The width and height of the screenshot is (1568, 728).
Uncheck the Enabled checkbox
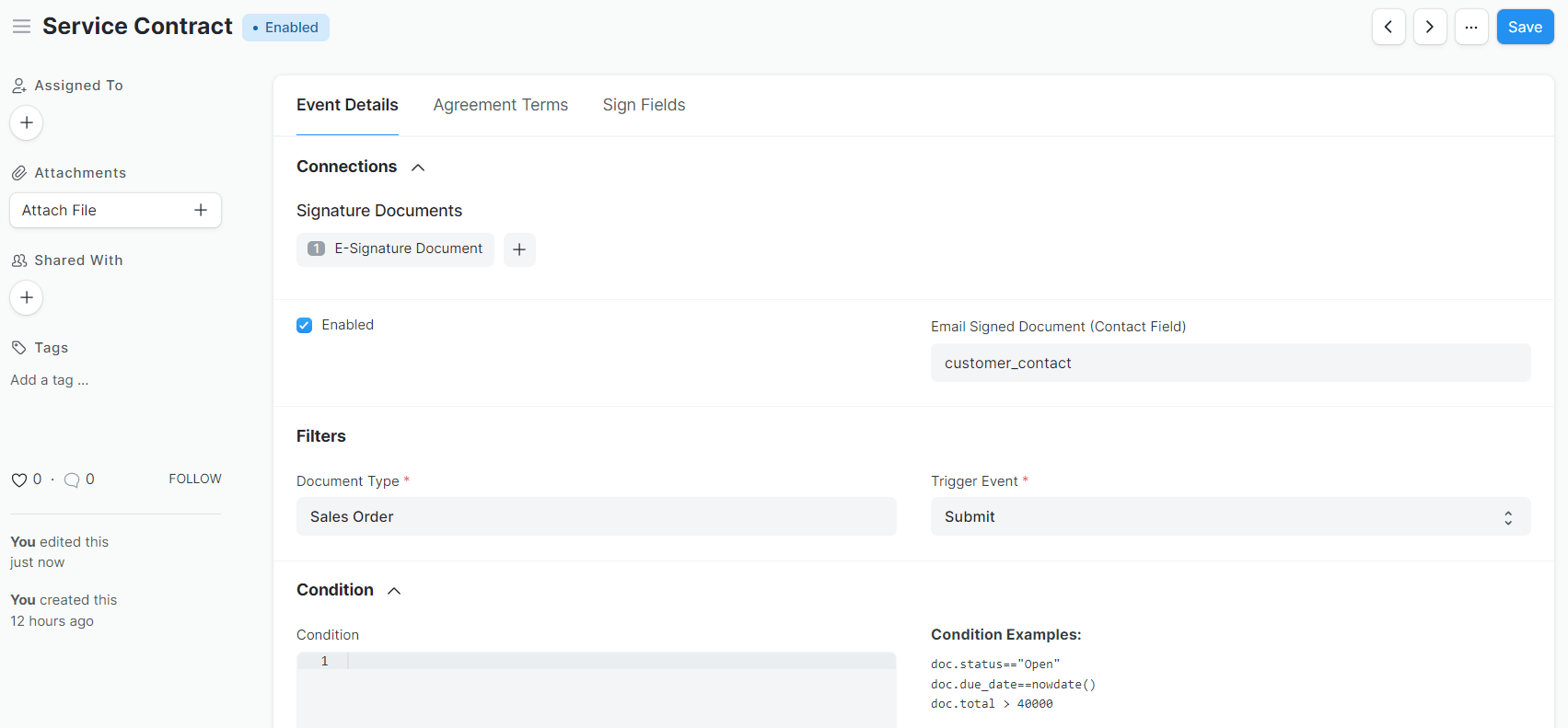tap(305, 325)
